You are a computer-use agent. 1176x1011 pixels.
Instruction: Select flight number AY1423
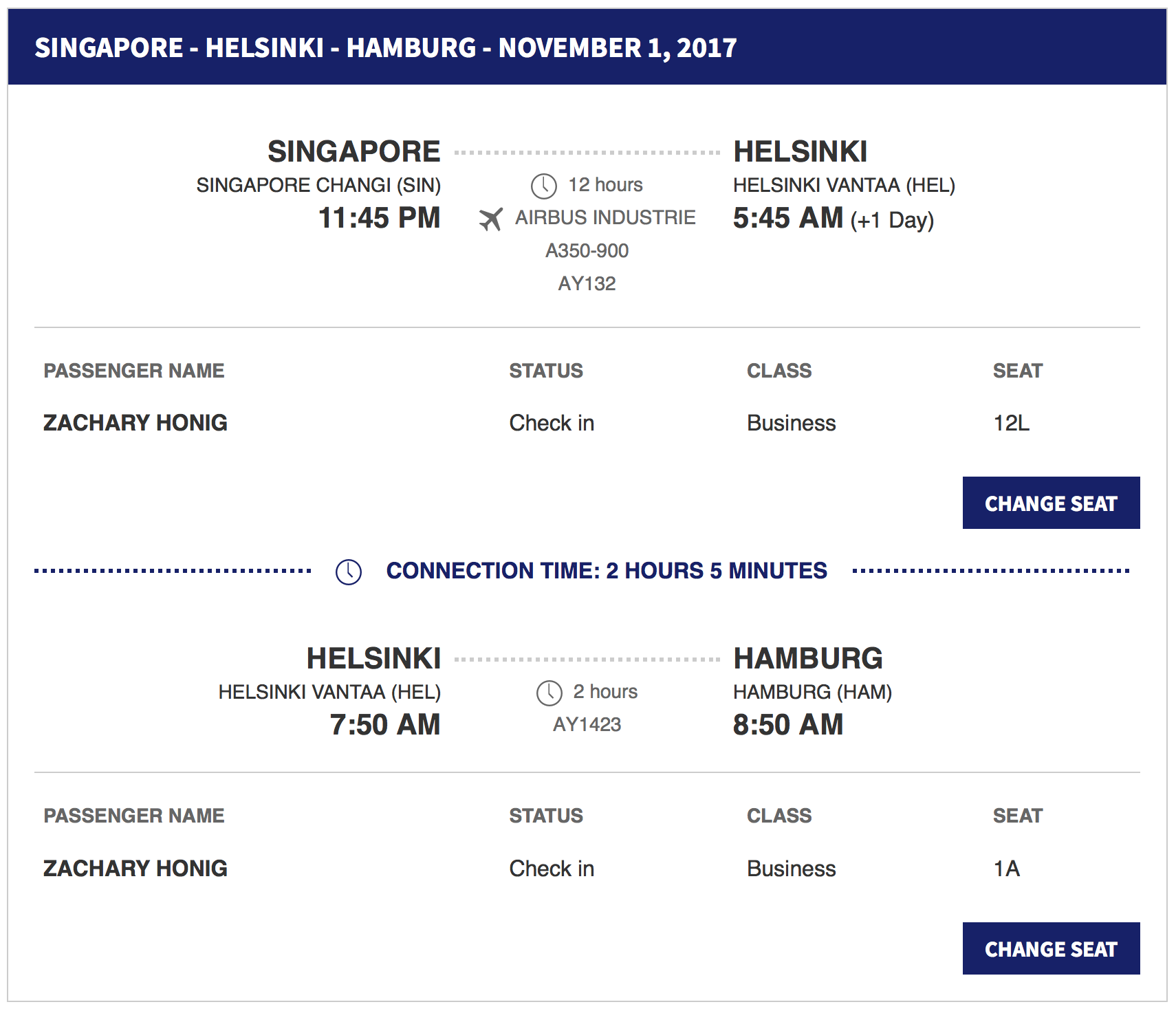pos(587,724)
